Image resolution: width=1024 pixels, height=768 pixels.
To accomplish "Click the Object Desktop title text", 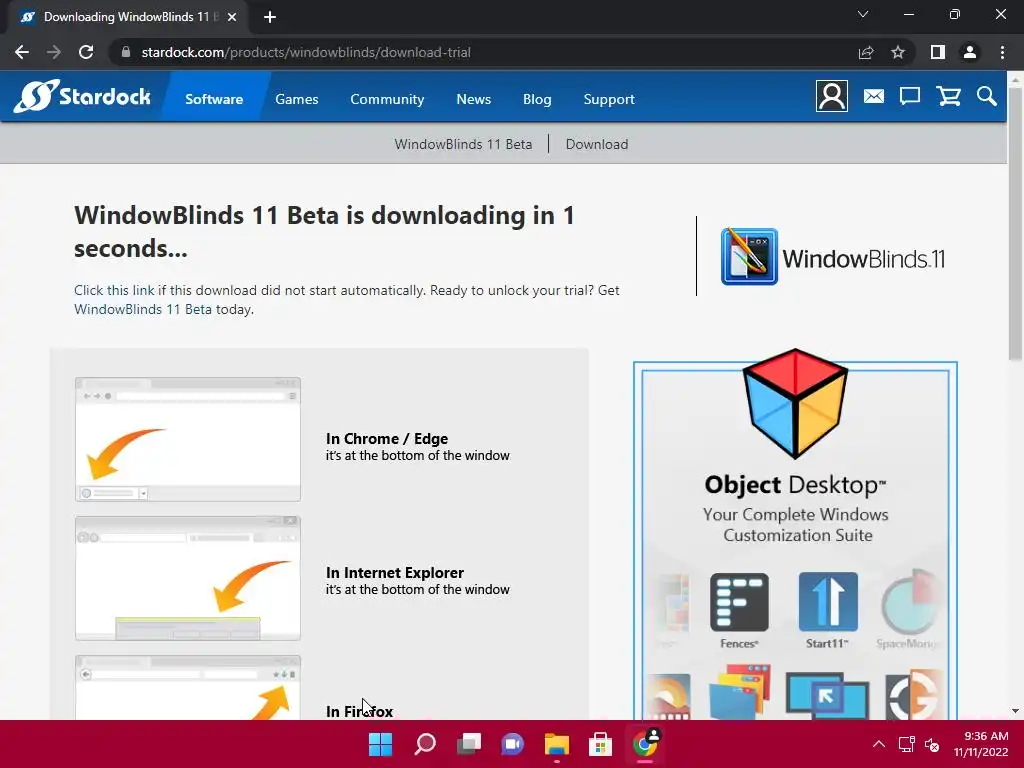I will (x=795, y=485).
